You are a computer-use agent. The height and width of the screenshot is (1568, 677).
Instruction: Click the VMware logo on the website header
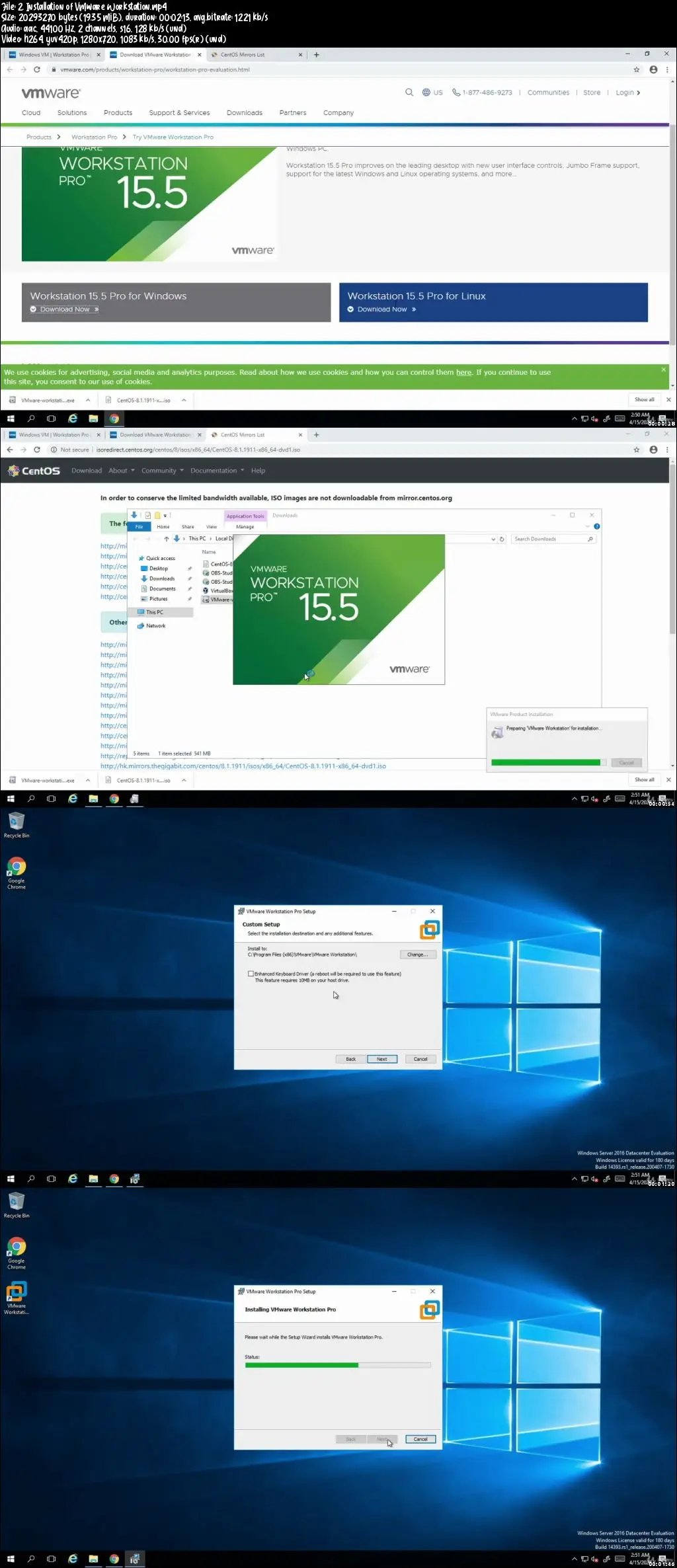point(51,93)
